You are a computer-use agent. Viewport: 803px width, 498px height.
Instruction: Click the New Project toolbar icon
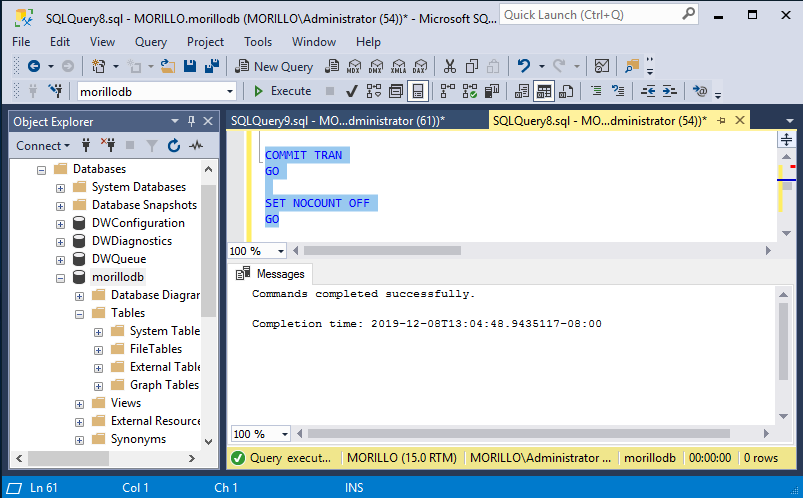point(98,66)
